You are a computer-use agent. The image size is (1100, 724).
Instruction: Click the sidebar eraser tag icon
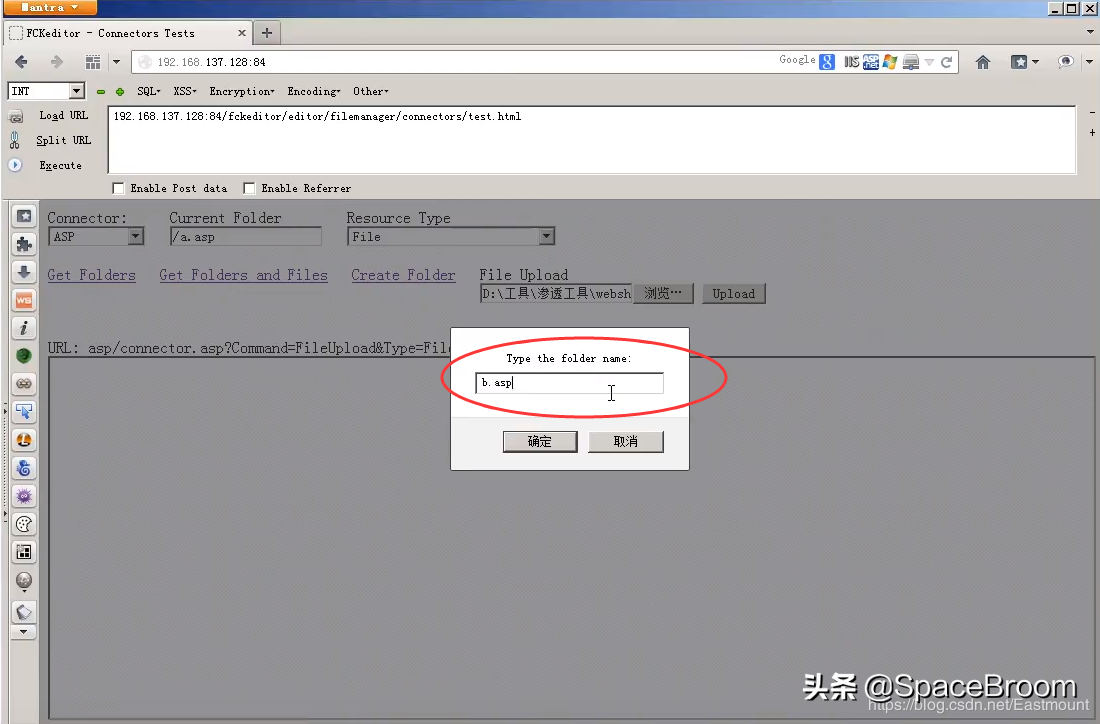click(x=24, y=612)
